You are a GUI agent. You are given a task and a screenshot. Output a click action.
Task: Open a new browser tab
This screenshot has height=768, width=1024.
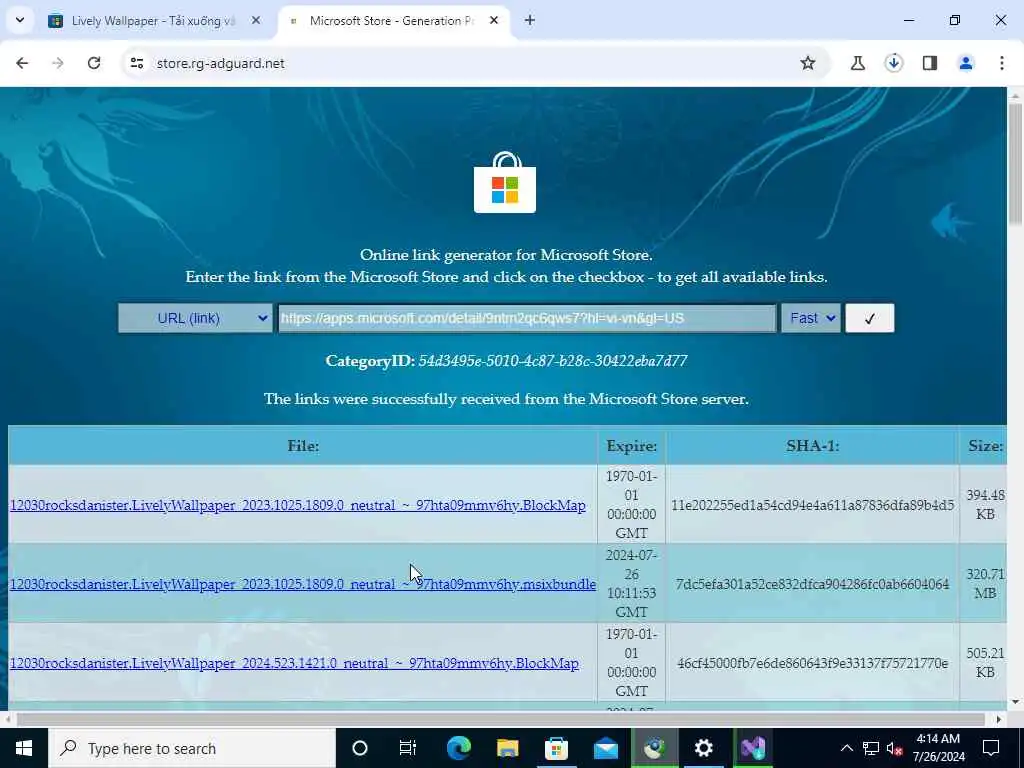point(530,20)
